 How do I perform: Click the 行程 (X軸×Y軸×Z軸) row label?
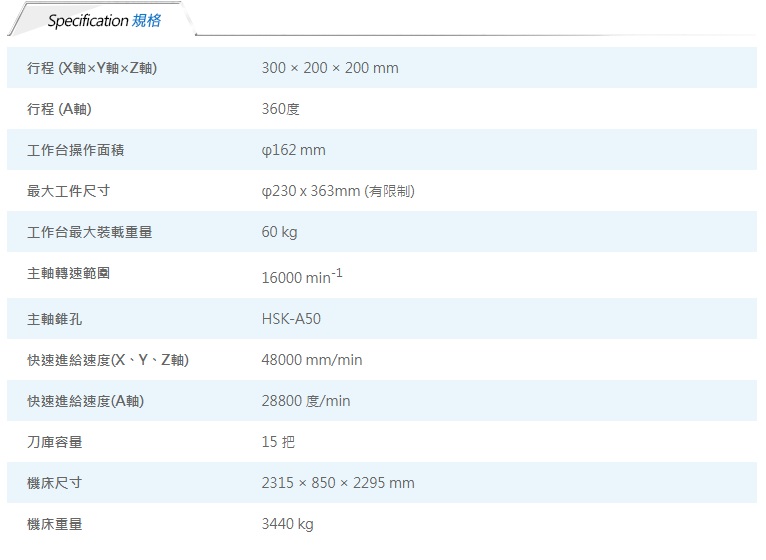[91, 68]
